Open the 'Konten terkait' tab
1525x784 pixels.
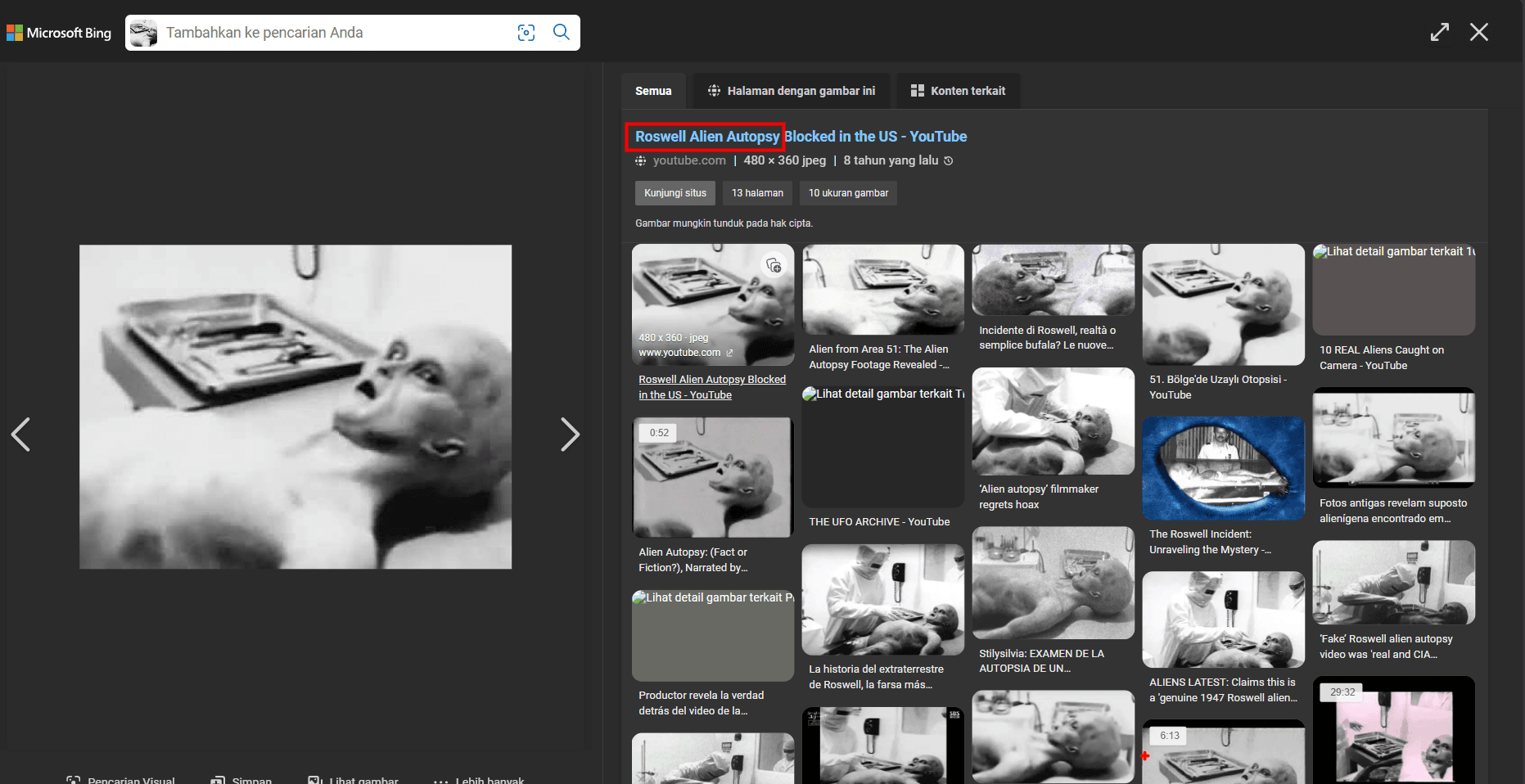[958, 91]
